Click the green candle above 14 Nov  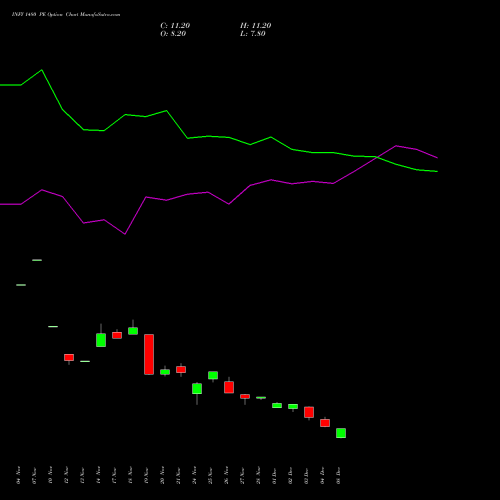(x=101, y=340)
